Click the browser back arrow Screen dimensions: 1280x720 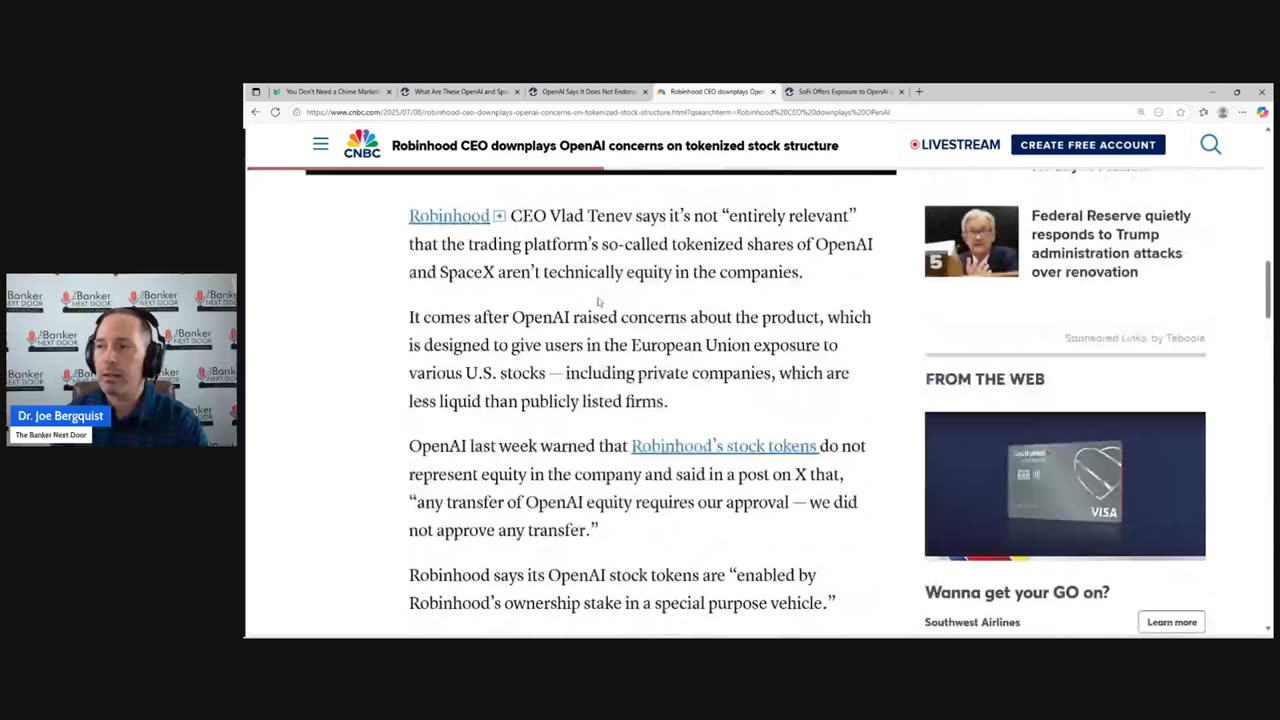(255, 112)
